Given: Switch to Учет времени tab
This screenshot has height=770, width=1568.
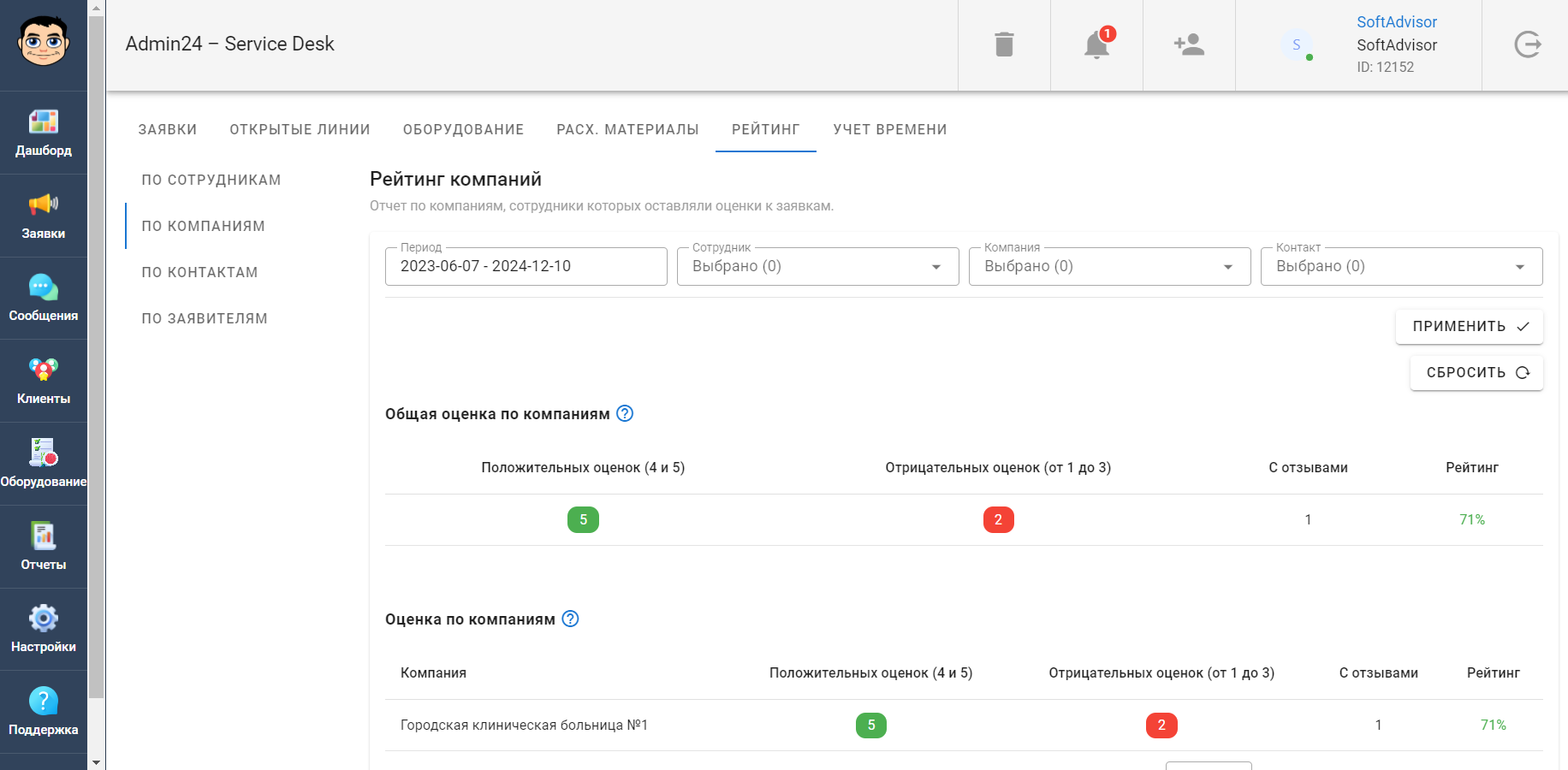Looking at the screenshot, I should pos(890,129).
